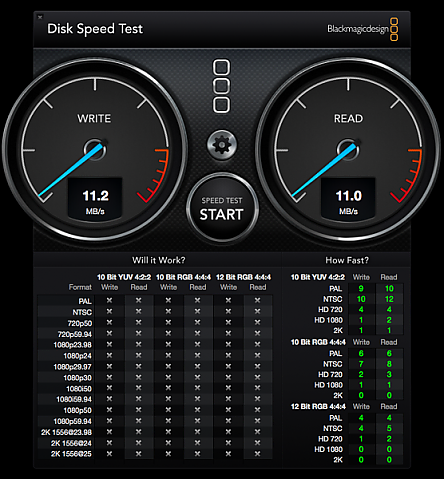Open settings with the gear icon
Viewport: 444px width, 479px height.
click(x=222, y=145)
